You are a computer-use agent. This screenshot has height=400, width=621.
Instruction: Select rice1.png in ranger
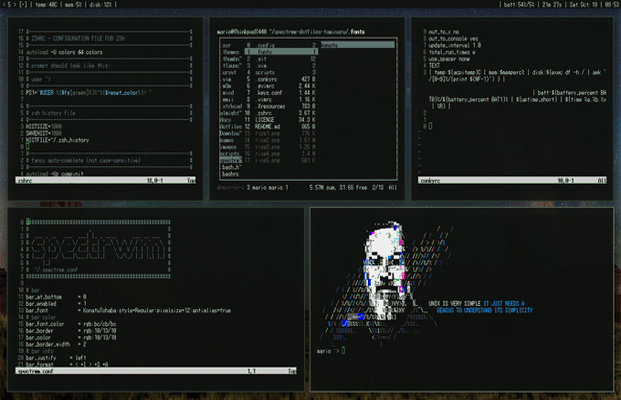pyautogui.click(x=281, y=133)
